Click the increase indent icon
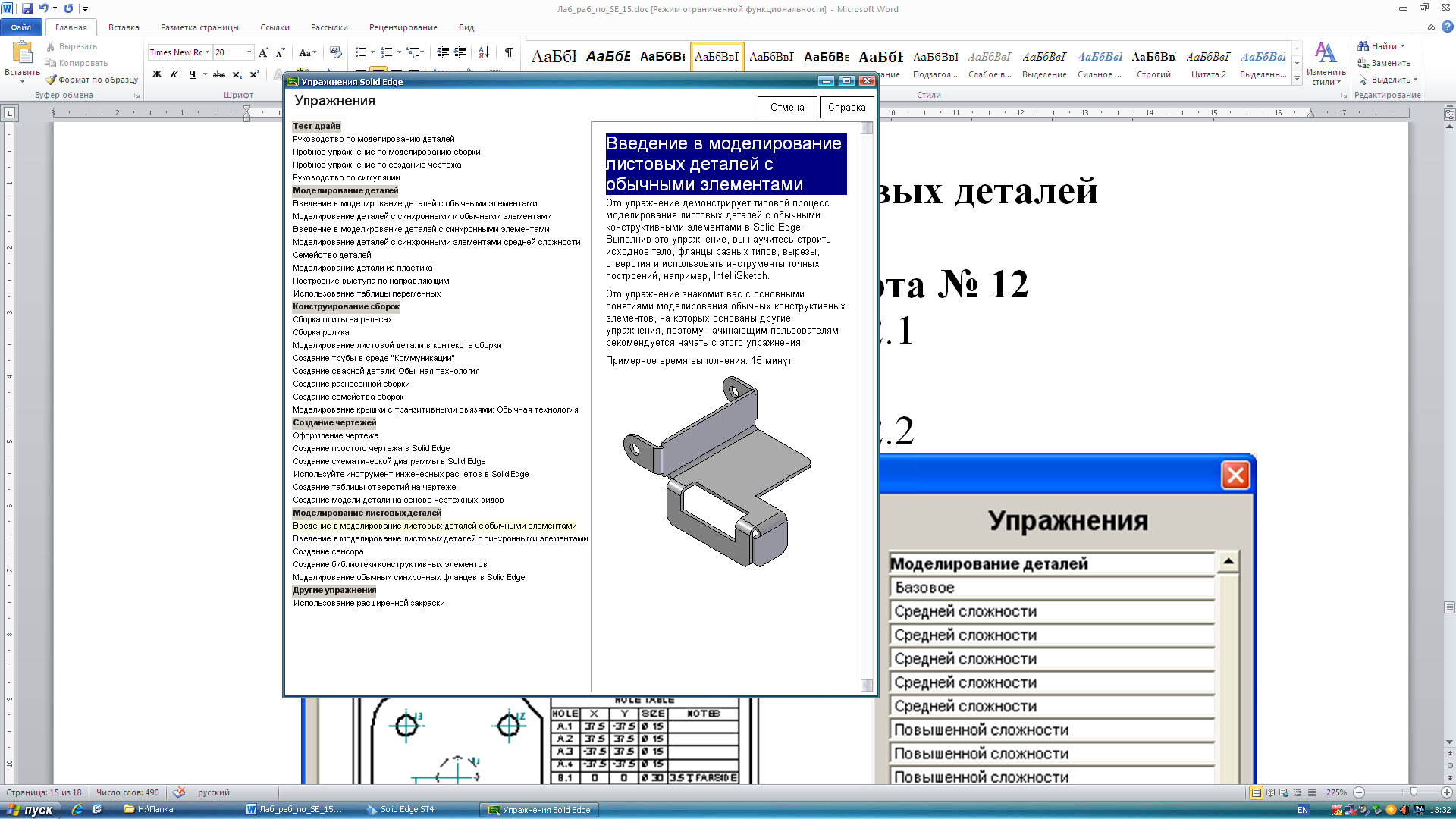 click(460, 52)
